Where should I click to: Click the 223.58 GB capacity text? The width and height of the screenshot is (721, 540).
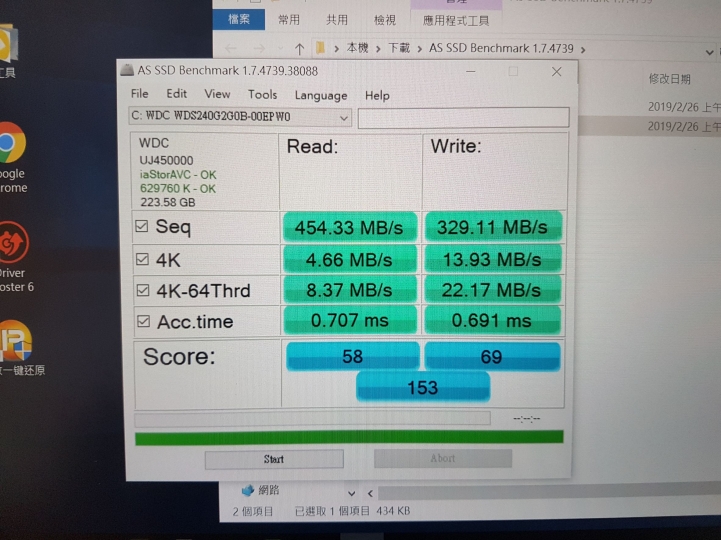[167, 202]
